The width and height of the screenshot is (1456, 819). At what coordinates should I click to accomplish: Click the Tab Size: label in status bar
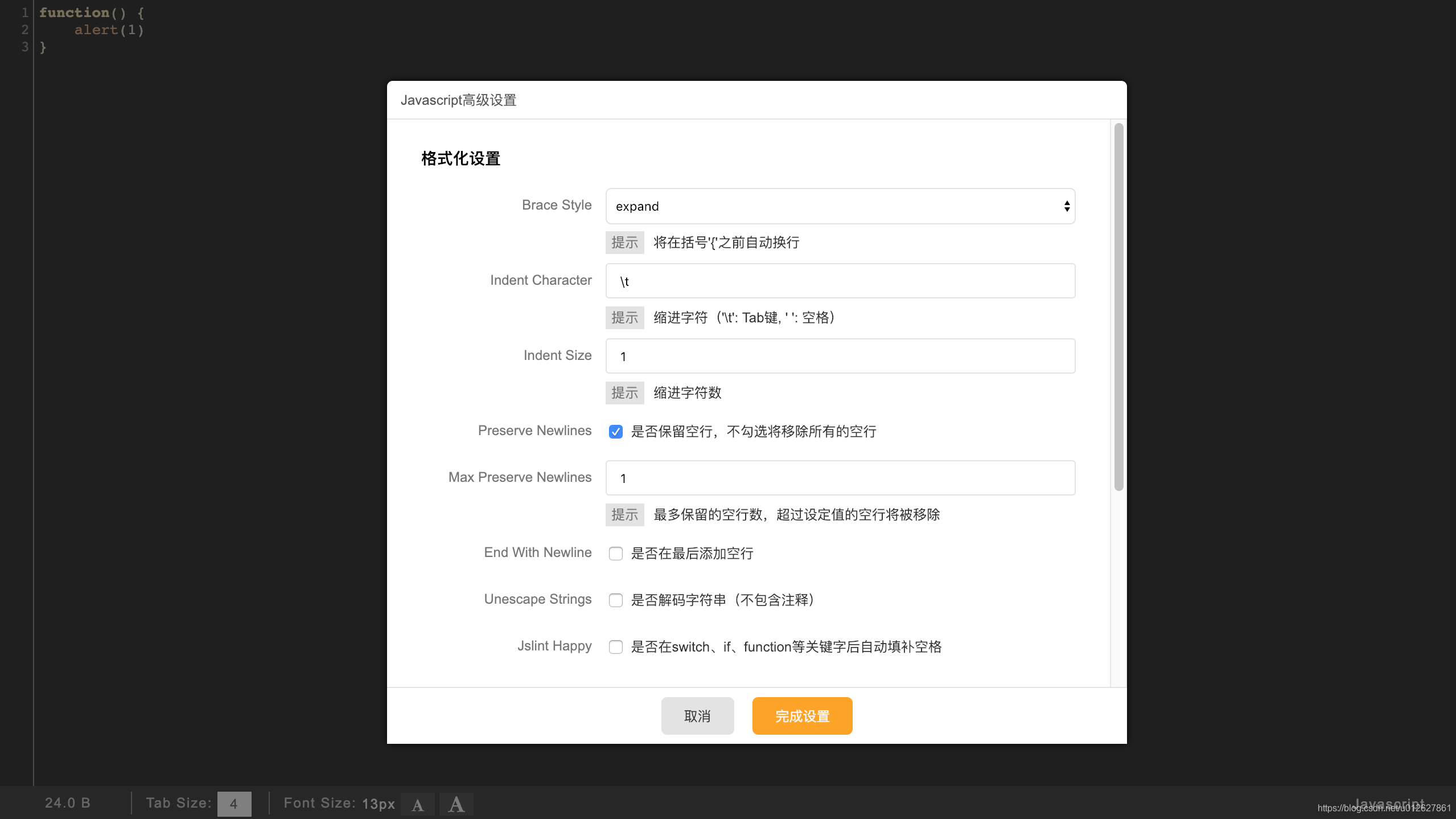pyautogui.click(x=179, y=803)
